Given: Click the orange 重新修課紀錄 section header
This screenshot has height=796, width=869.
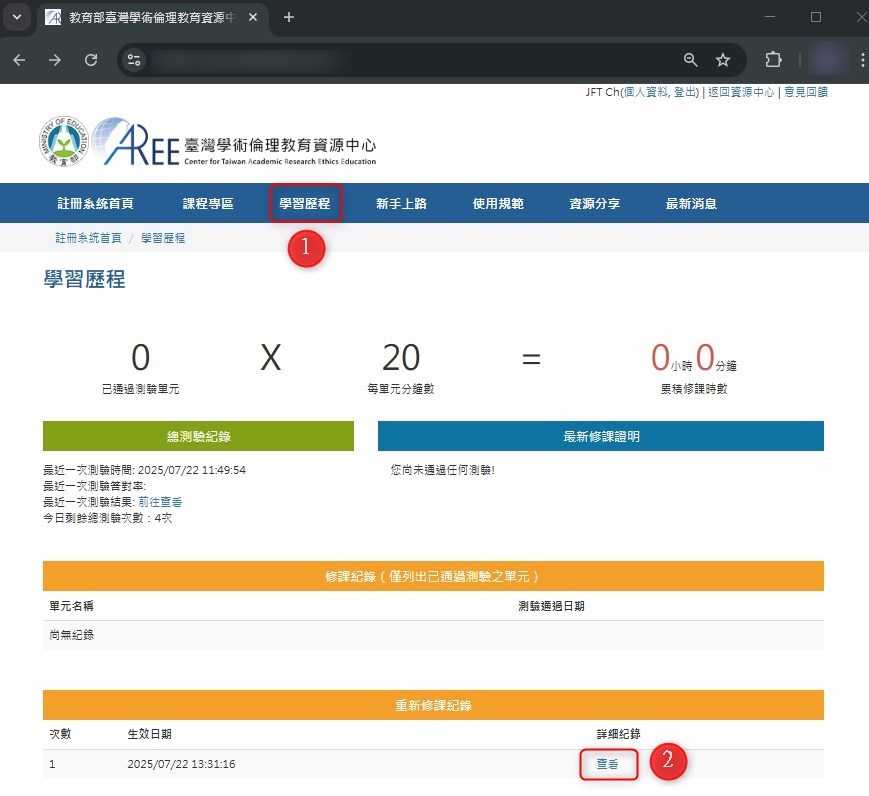Looking at the screenshot, I should 433,705.
